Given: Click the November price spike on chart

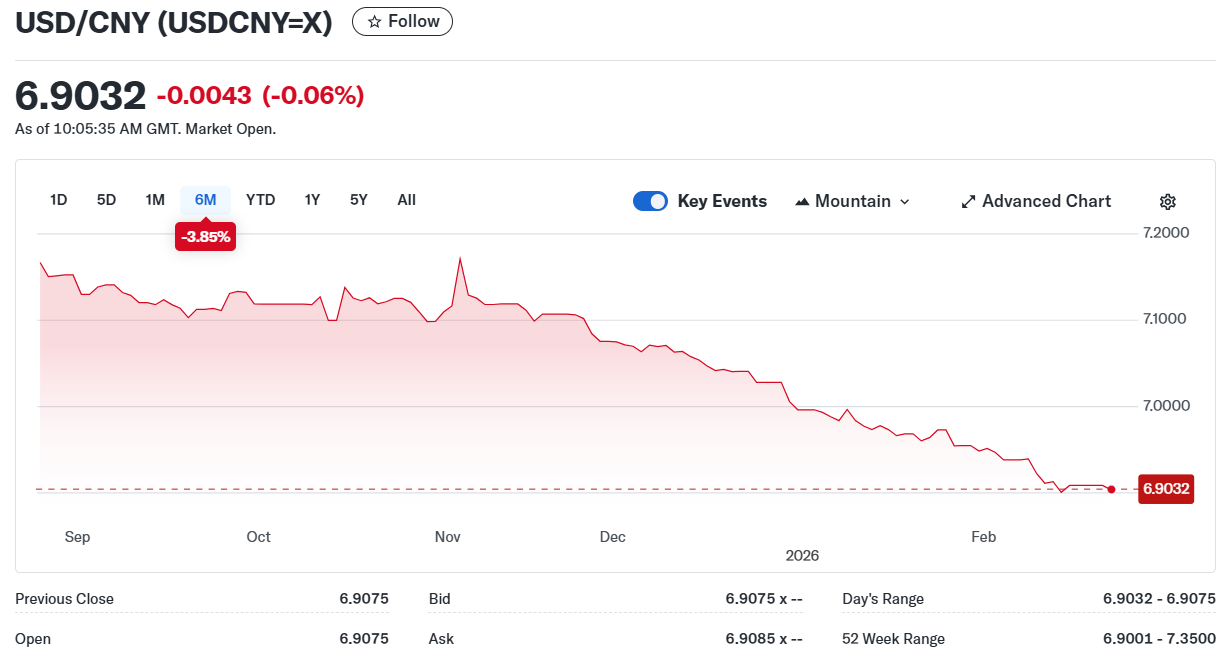Looking at the screenshot, I should (x=460, y=259).
